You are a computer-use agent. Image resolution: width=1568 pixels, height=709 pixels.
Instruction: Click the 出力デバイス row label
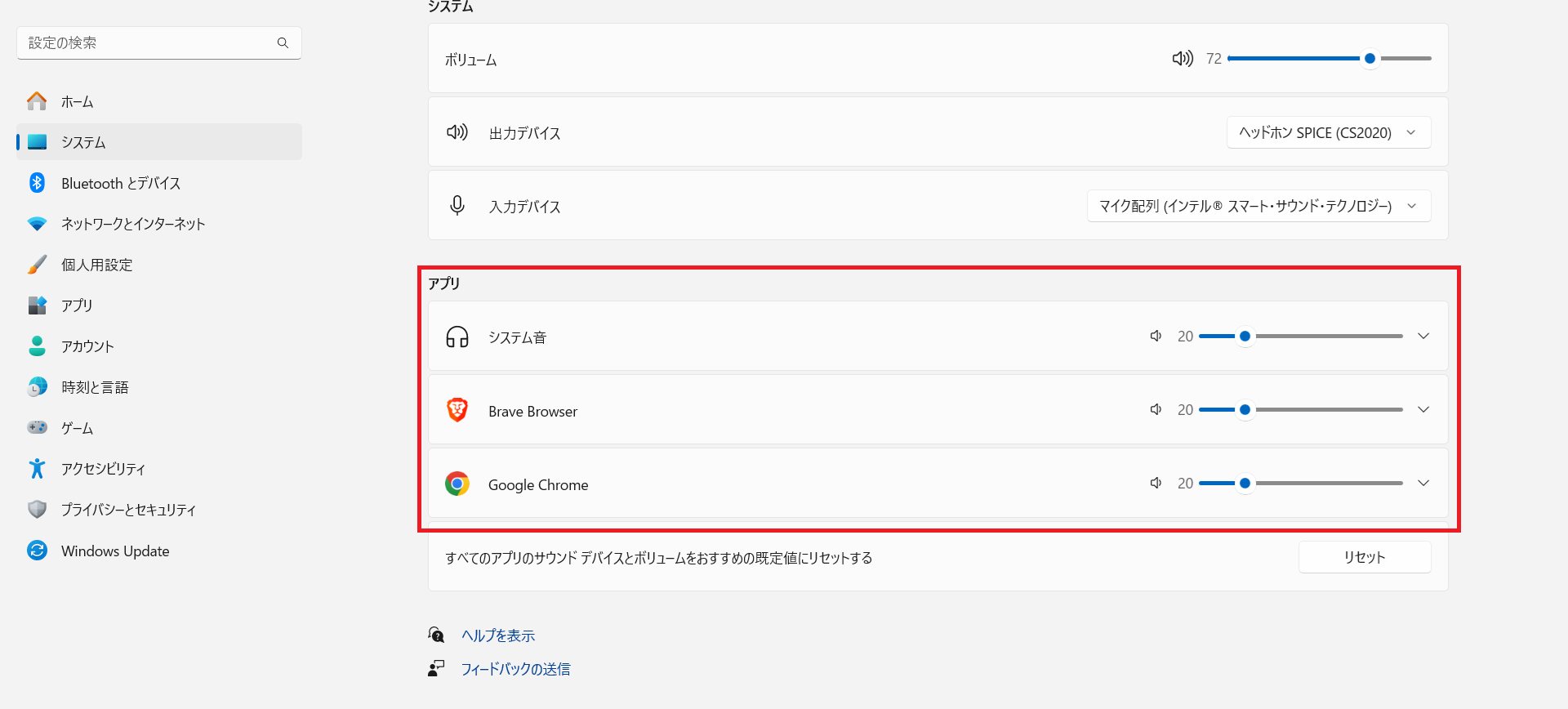pos(525,133)
